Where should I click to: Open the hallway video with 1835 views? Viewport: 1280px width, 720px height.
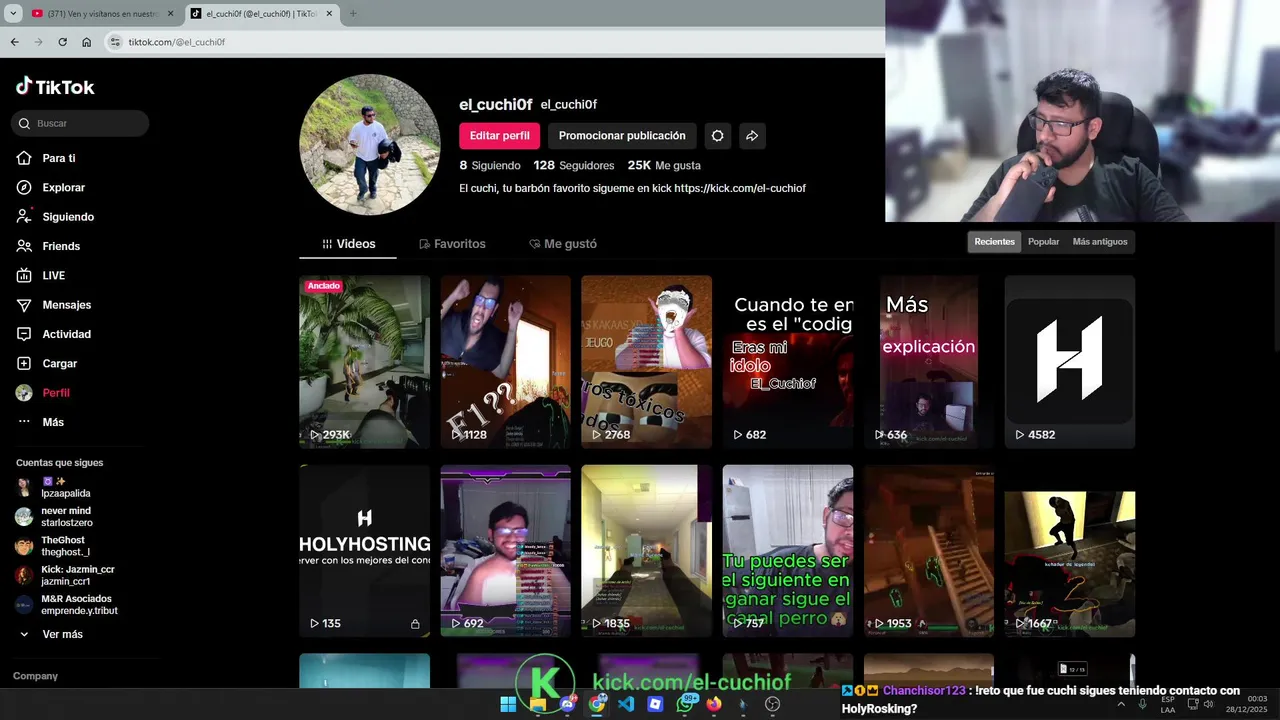pyautogui.click(x=647, y=551)
